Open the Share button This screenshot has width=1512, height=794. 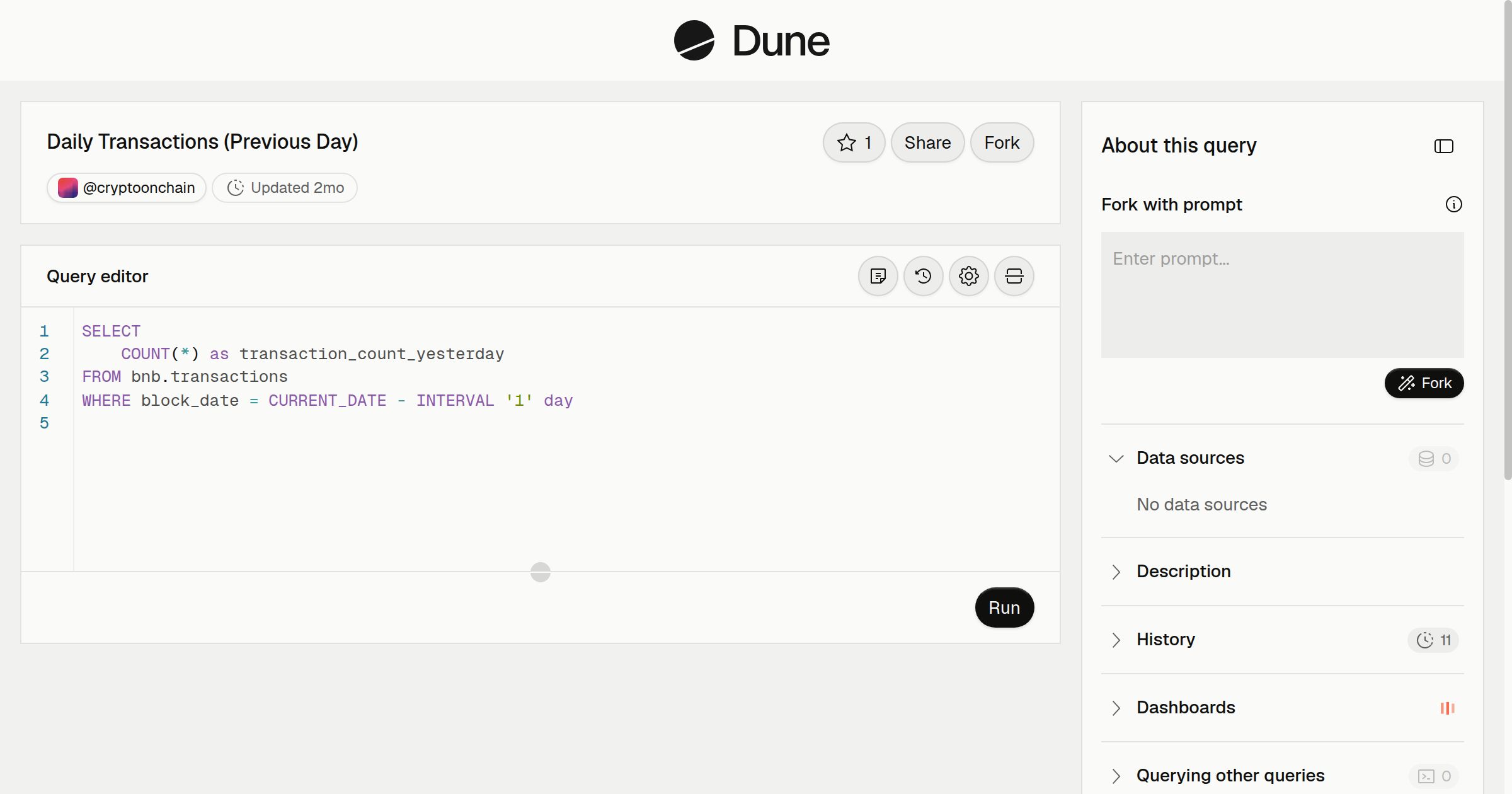[927, 142]
